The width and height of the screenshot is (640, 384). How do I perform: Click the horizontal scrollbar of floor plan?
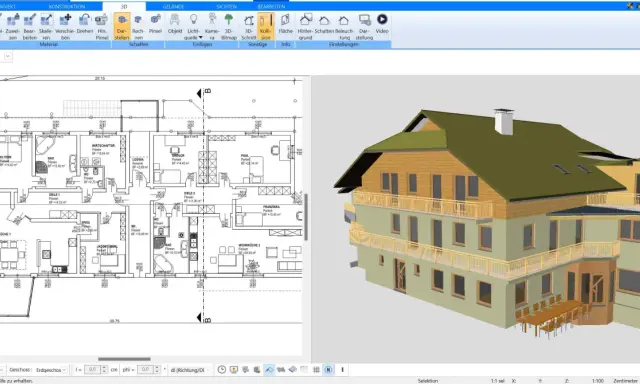[x=124, y=359]
